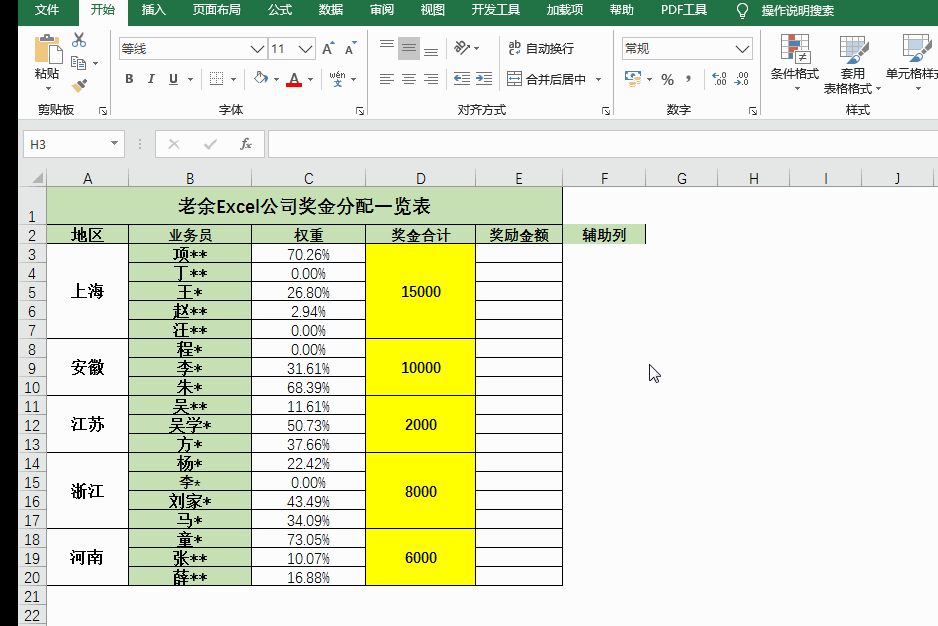The width and height of the screenshot is (938, 626).
Task: Switch to the 插入 tab
Action: tap(154, 10)
